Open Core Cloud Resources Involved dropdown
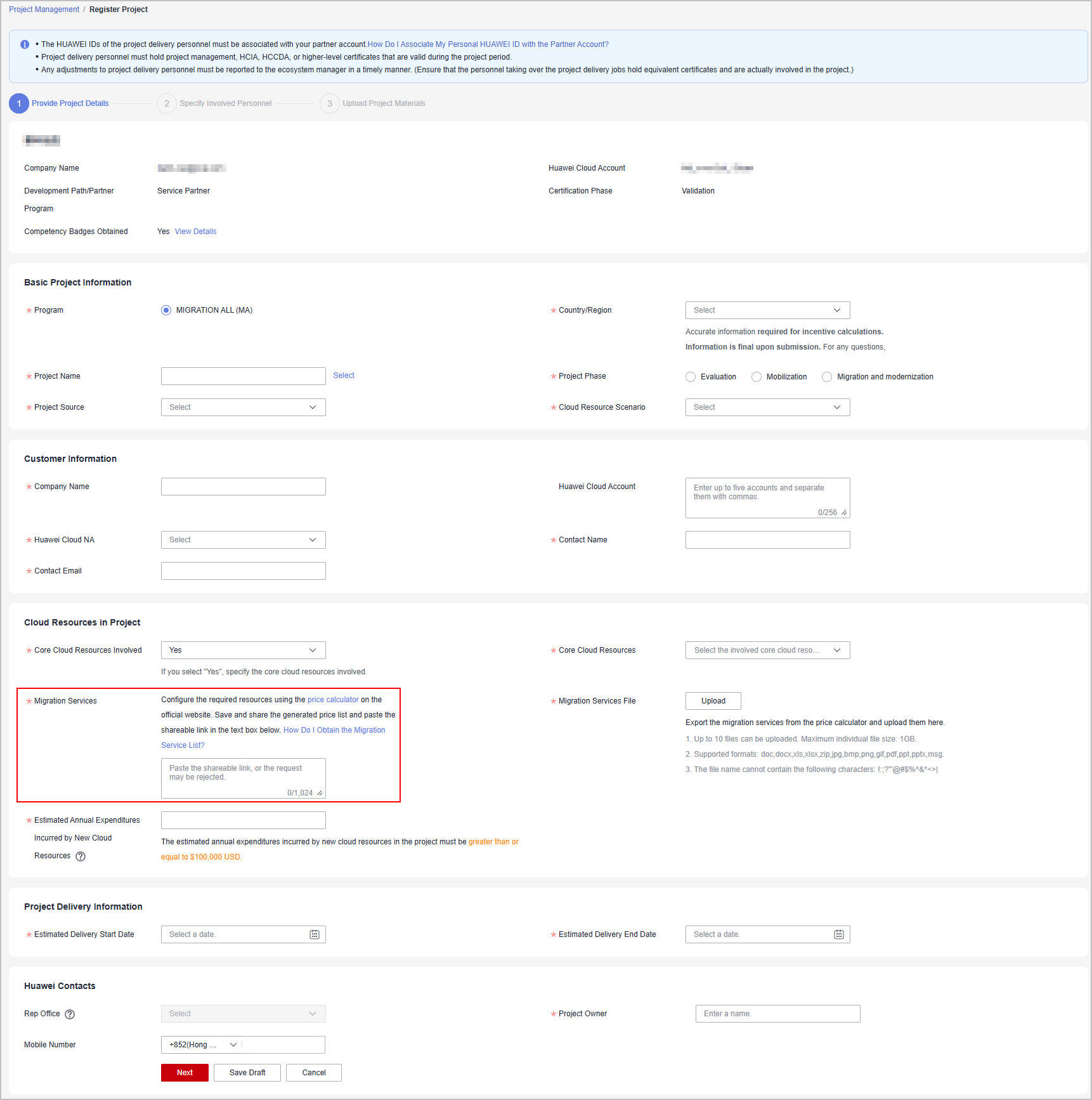1092x1100 pixels. [244, 650]
